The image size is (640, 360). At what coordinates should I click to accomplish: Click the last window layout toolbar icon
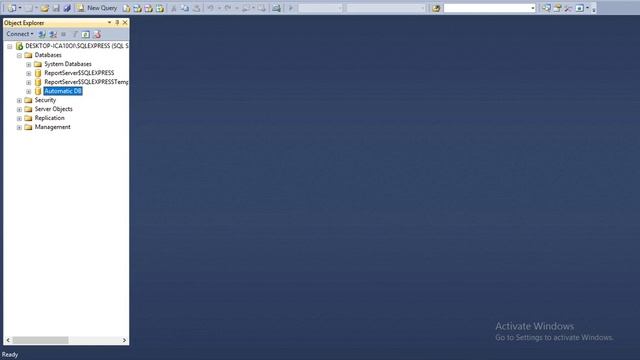click(x=579, y=8)
